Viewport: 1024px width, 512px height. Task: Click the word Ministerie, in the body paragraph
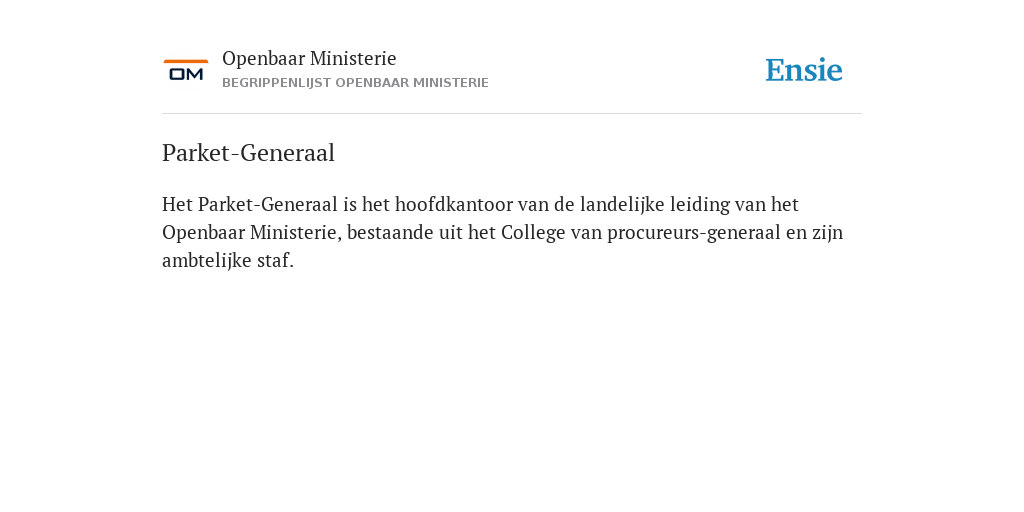pos(296,232)
